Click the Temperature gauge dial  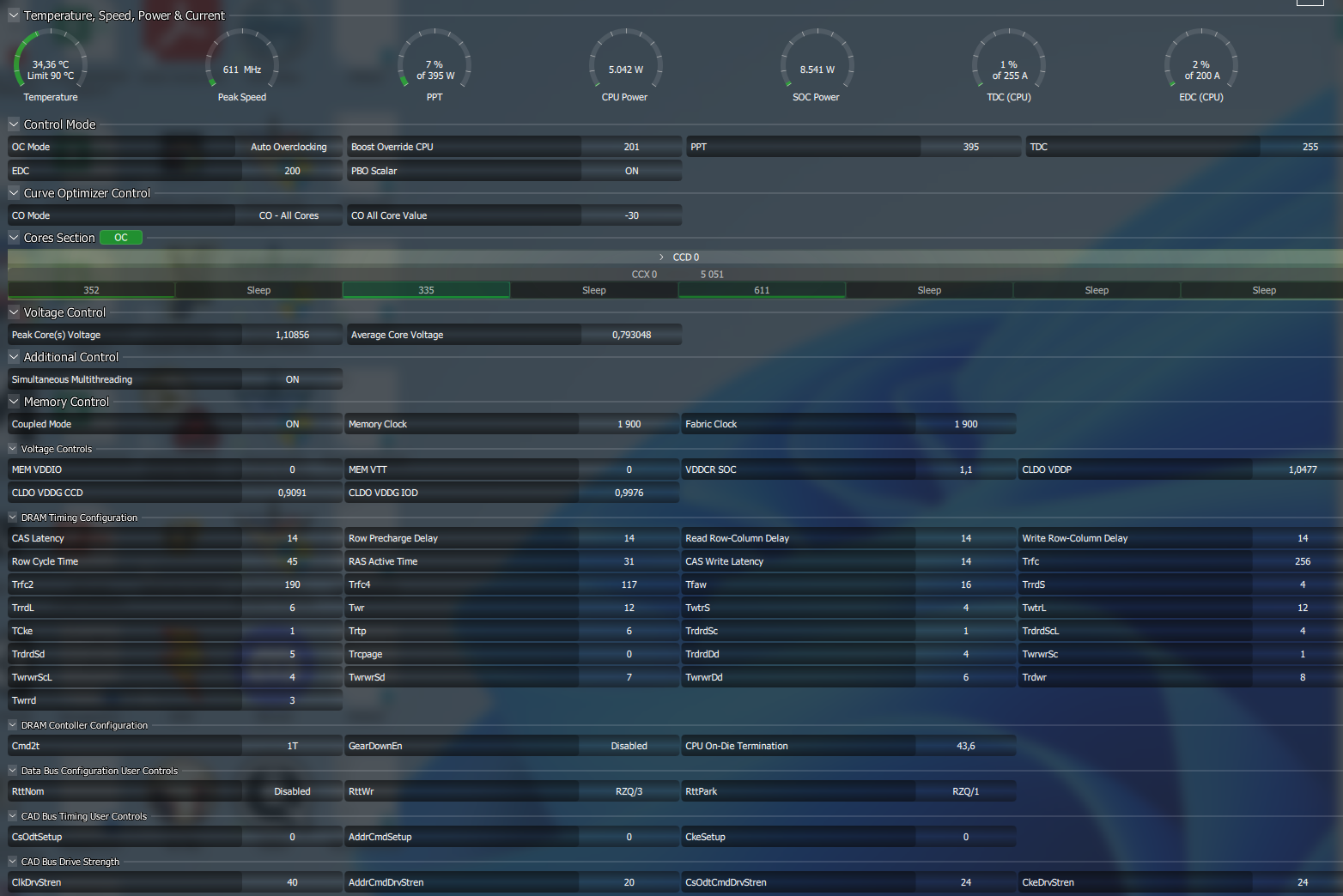51,60
